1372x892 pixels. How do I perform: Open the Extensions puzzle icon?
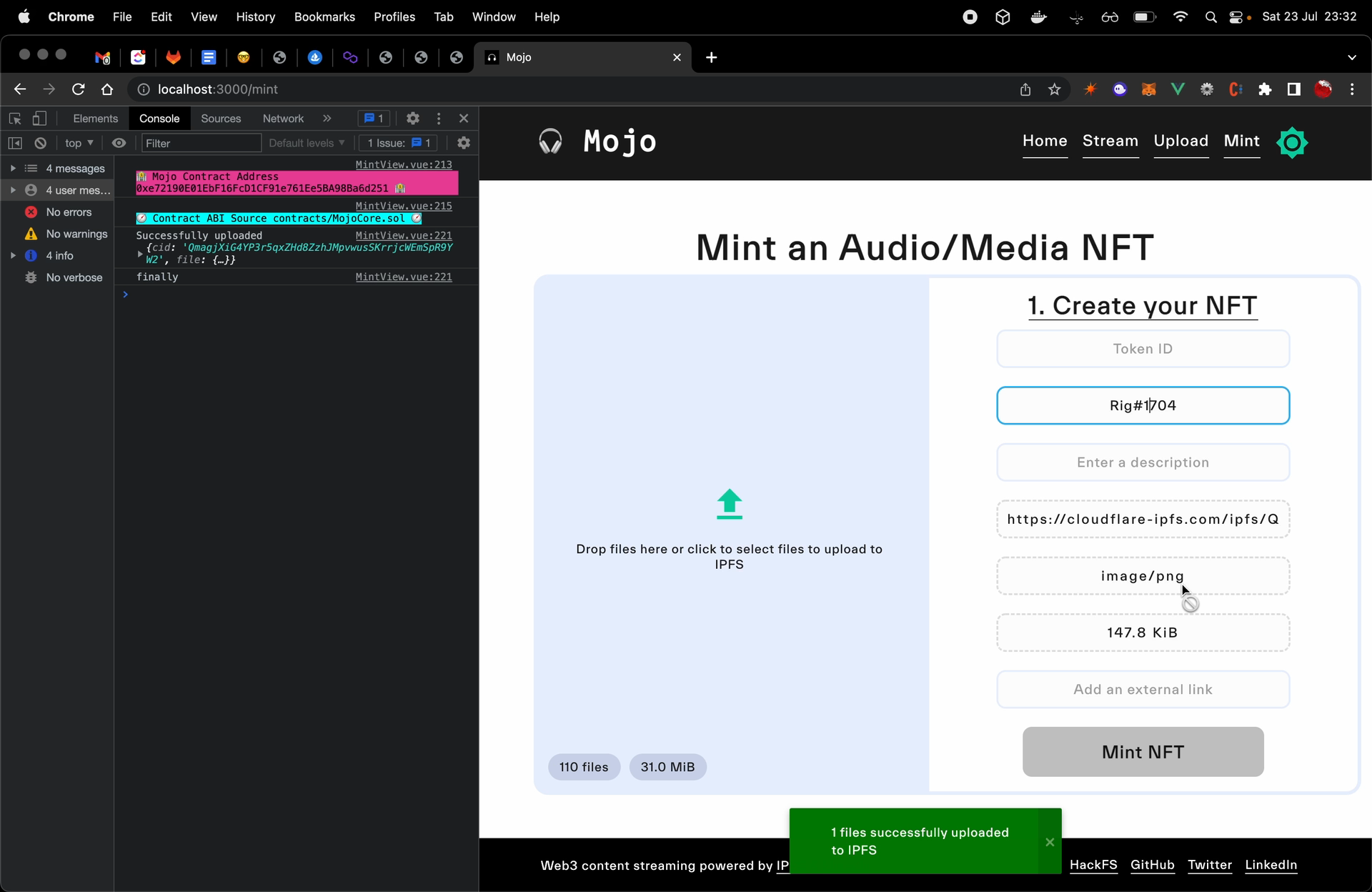click(1265, 89)
